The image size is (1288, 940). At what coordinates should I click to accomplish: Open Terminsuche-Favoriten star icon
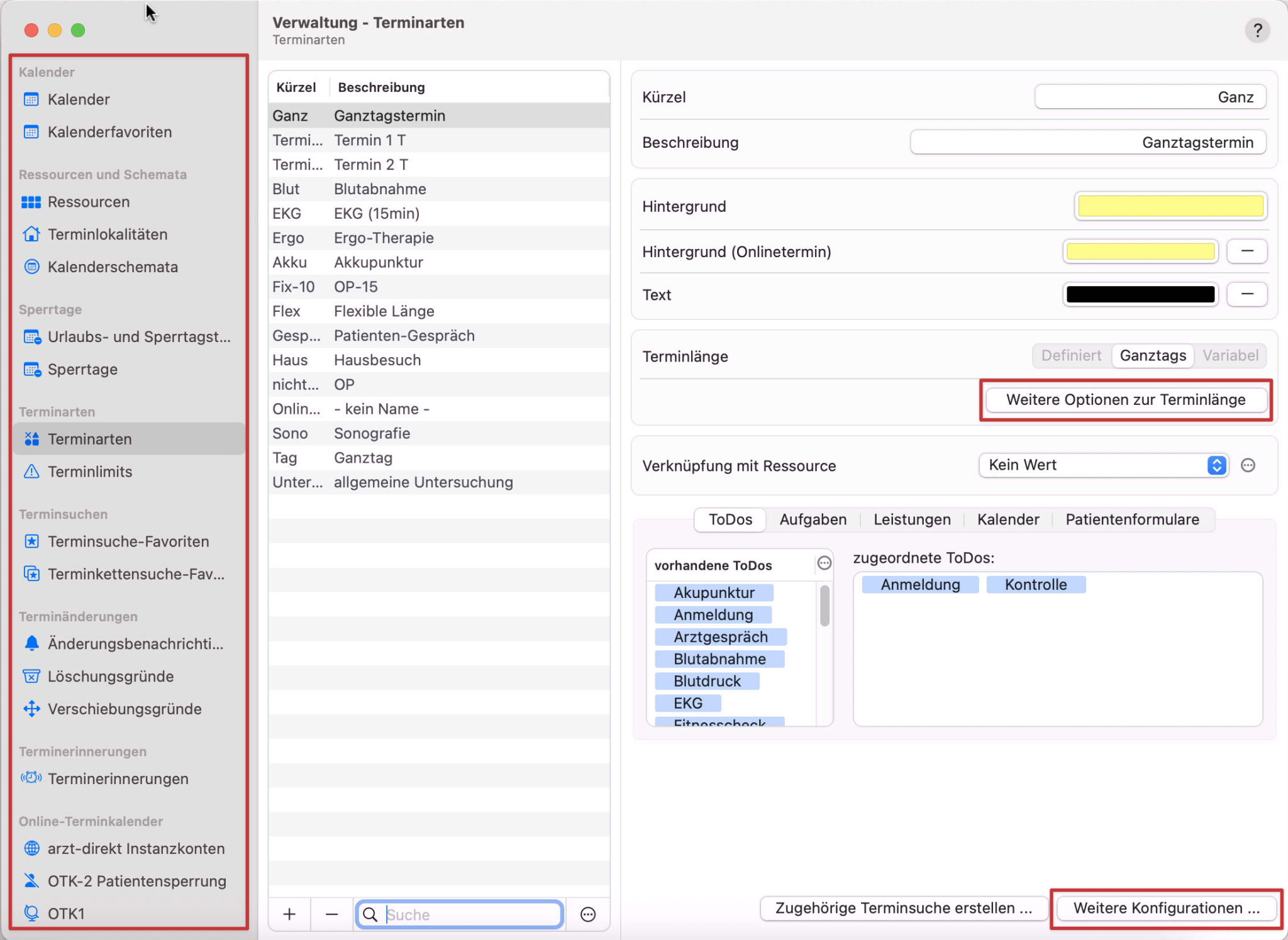(x=31, y=541)
